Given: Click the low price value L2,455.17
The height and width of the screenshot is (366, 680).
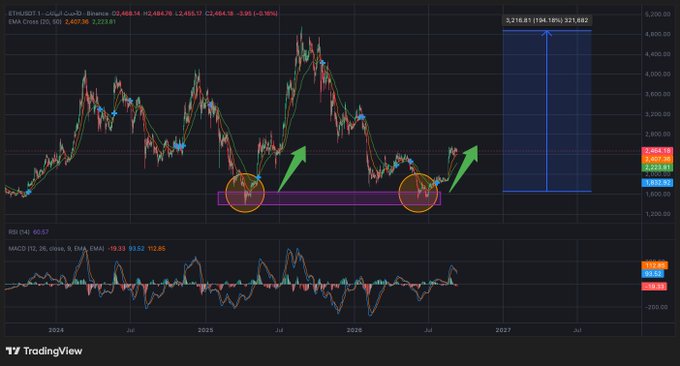Looking at the screenshot, I should click(x=189, y=13).
